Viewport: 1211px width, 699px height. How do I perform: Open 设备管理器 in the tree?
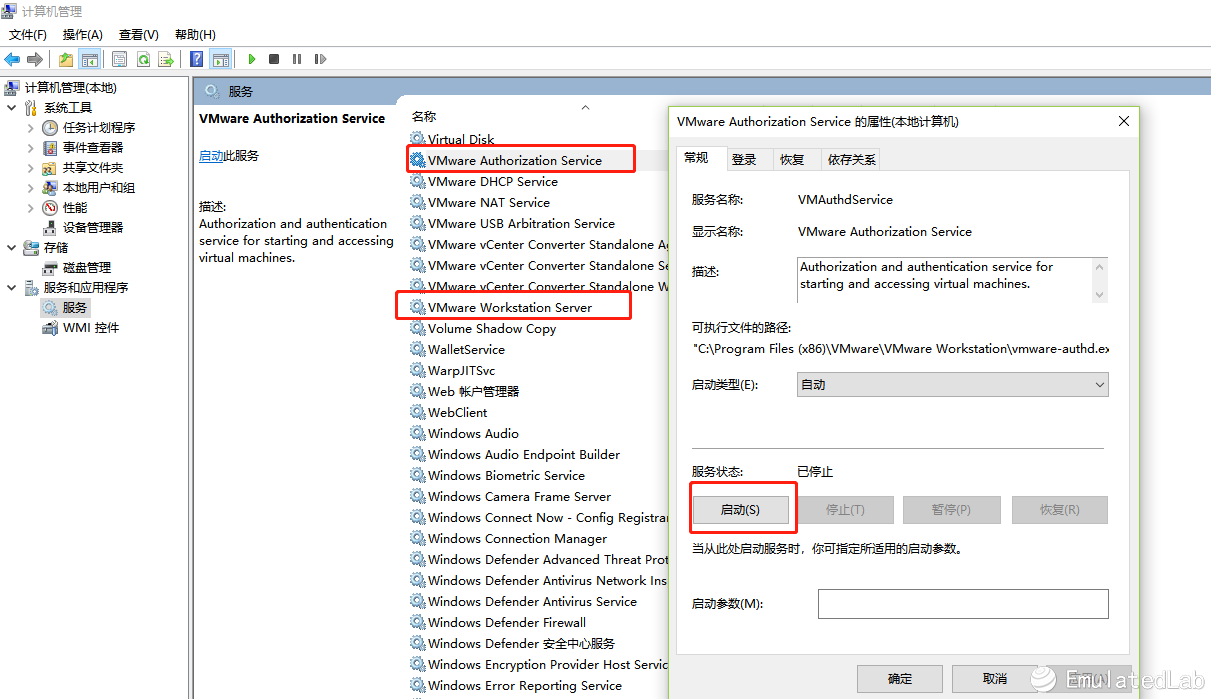coord(93,228)
